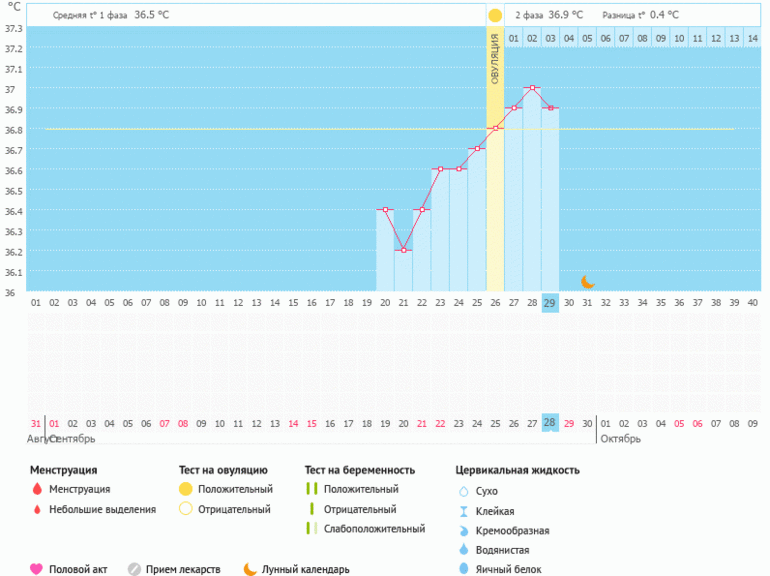Click the yellow ОВУЛЯЦИЯ column label
Image resolution: width=770 pixels, height=576 pixels.
pyautogui.click(x=495, y=62)
